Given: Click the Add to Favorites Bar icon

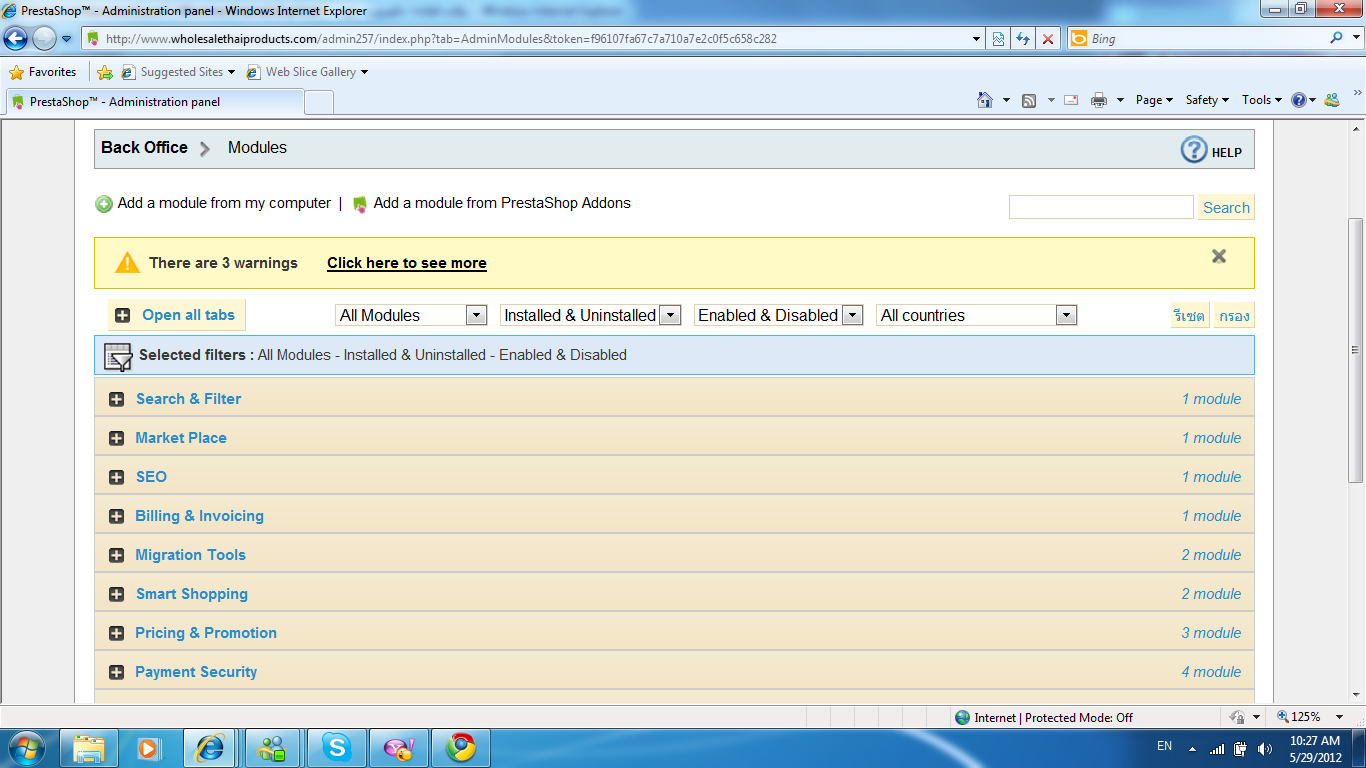Looking at the screenshot, I should click(105, 72).
